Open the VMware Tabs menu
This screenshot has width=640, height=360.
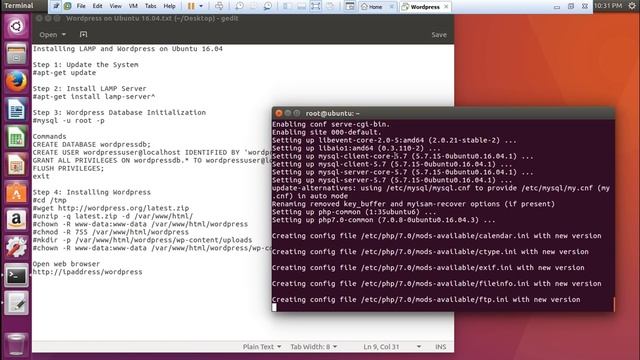click(x=151, y=6)
